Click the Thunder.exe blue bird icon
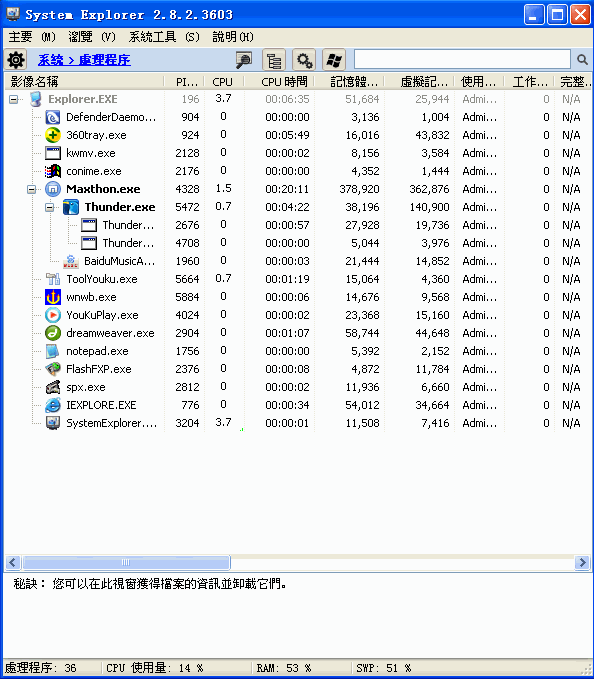594x679 pixels. (71, 207)
